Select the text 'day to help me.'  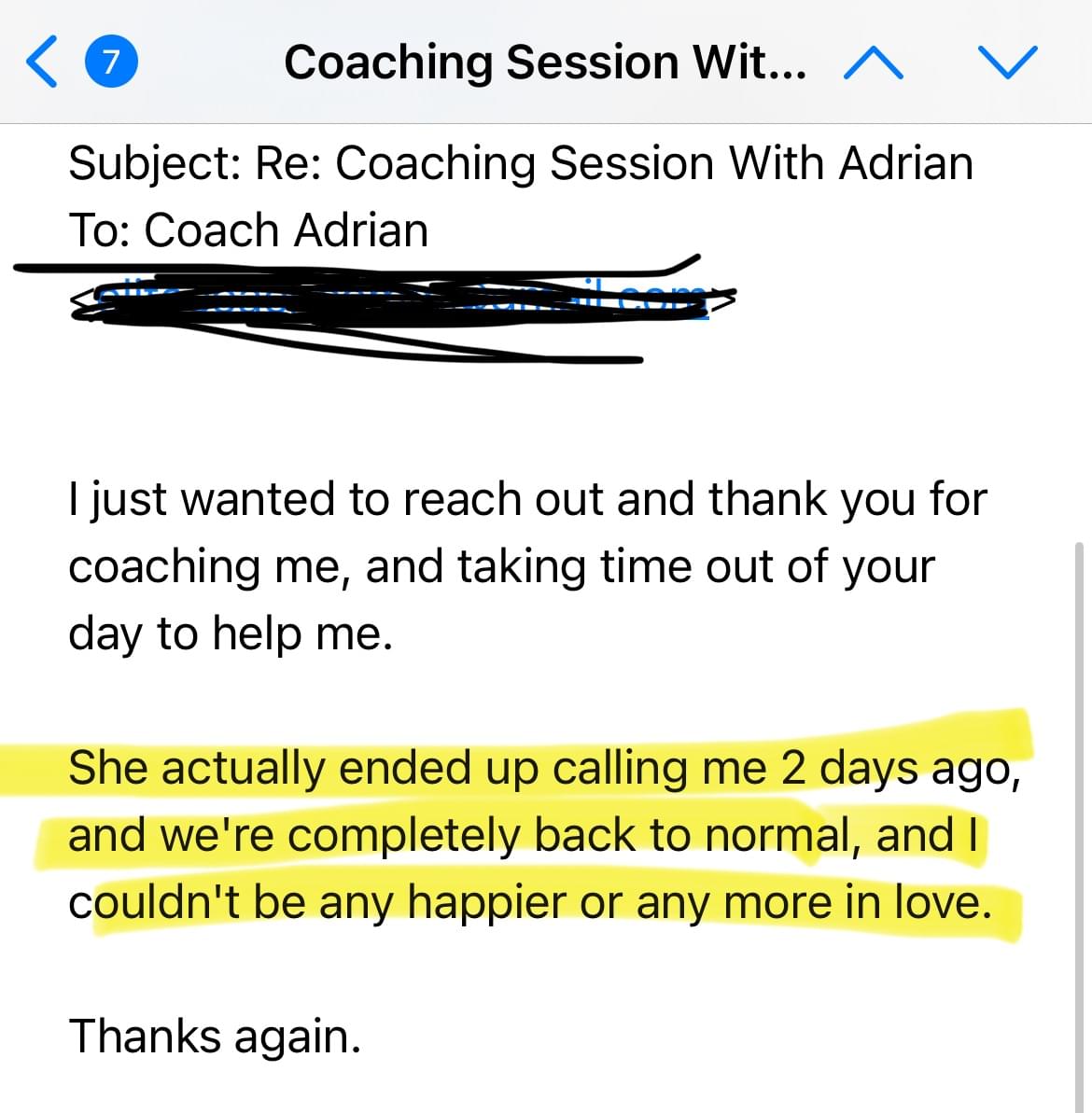[x=230, y=633]
